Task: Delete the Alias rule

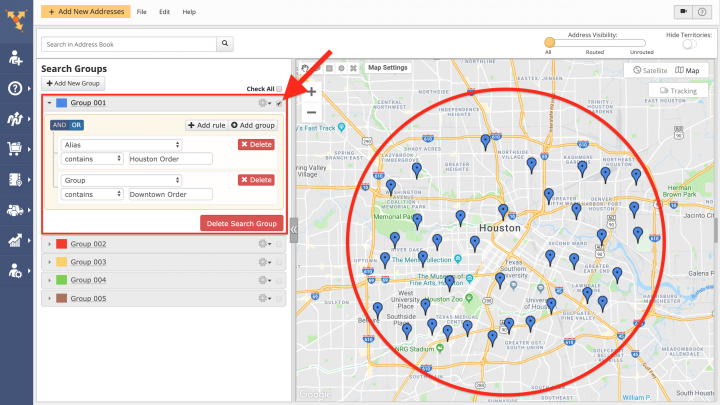Action: 256,144
